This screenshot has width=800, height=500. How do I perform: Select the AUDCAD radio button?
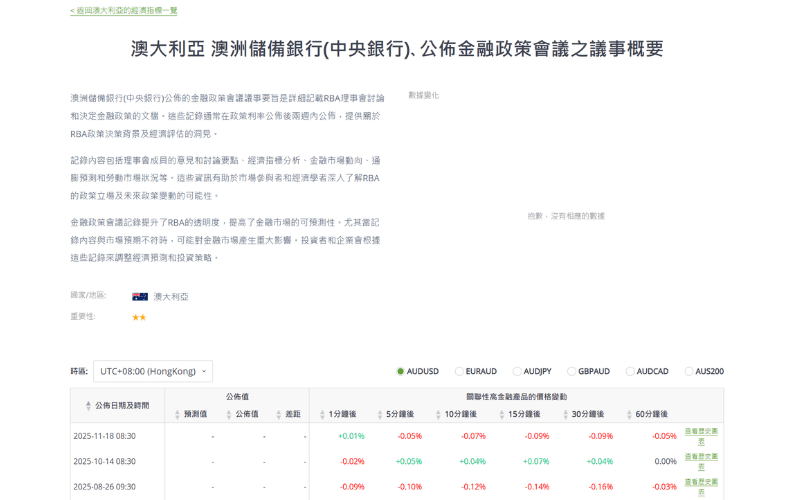tap(630, 371)
